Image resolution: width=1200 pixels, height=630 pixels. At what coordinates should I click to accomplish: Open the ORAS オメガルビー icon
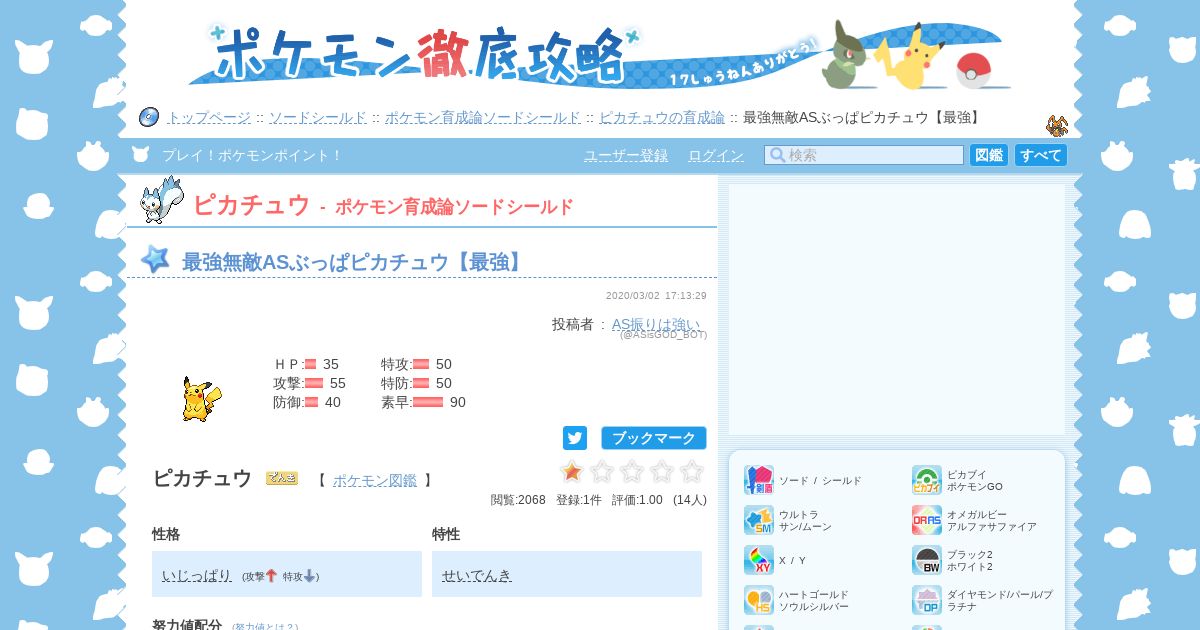(927, 520)
